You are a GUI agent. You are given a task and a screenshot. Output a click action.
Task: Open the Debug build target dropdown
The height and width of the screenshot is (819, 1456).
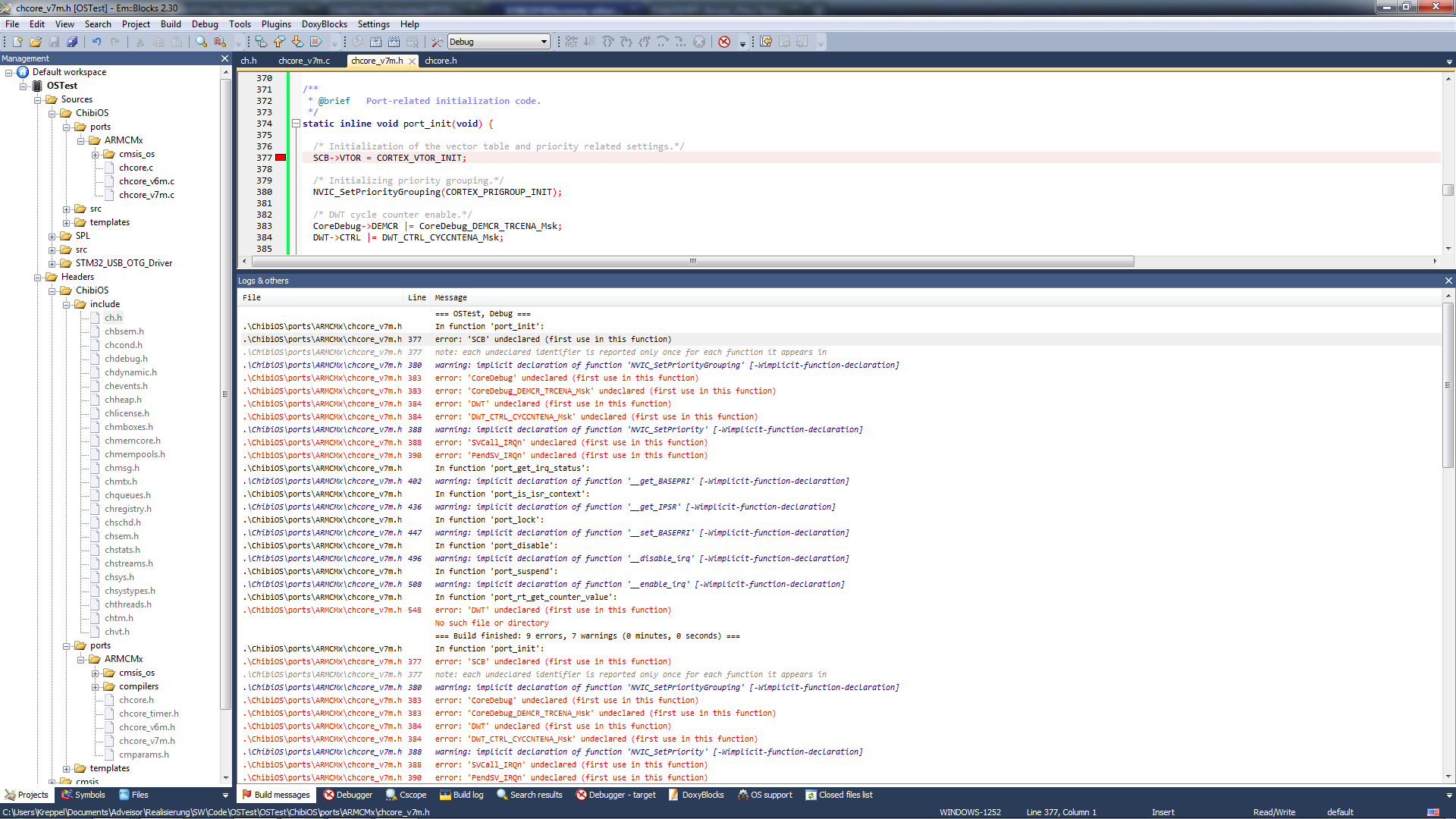click(x=544, y=42)
